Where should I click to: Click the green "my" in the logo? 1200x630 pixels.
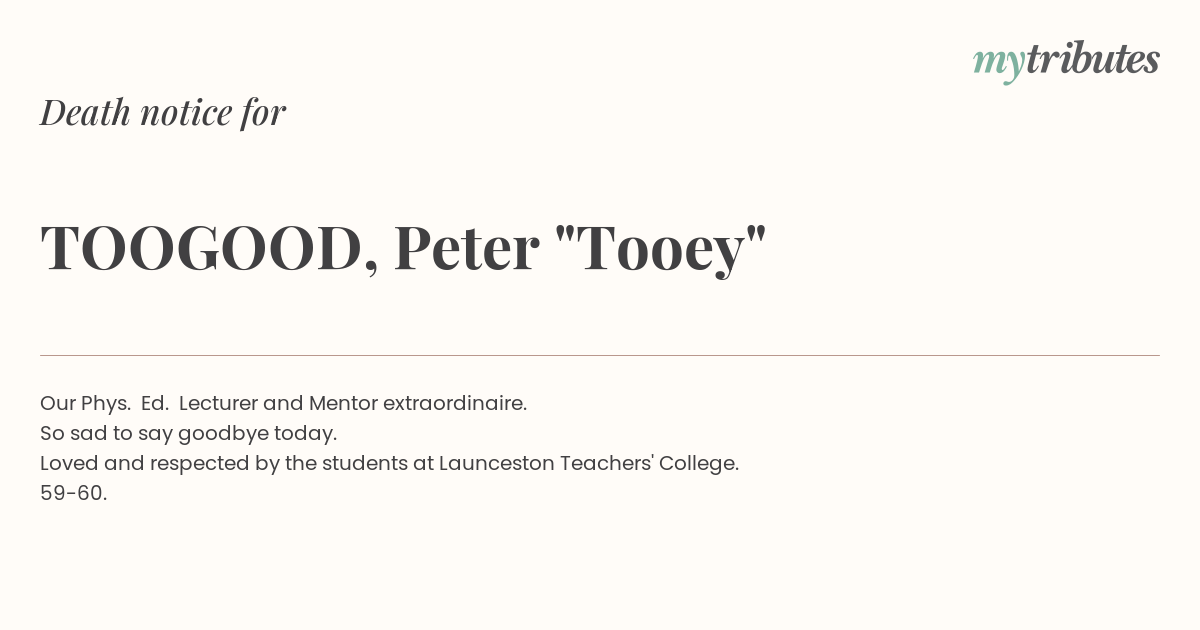(999, 65)
